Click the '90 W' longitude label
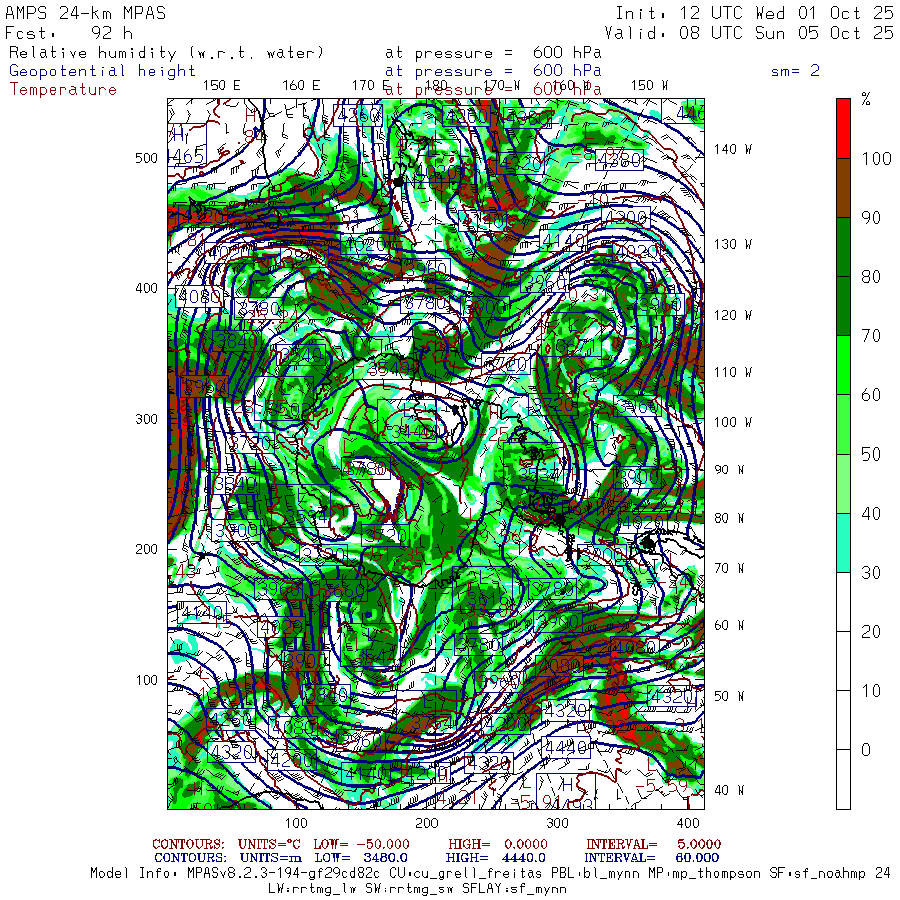This screenshot has height=900, width=900. tap(729, 470)
